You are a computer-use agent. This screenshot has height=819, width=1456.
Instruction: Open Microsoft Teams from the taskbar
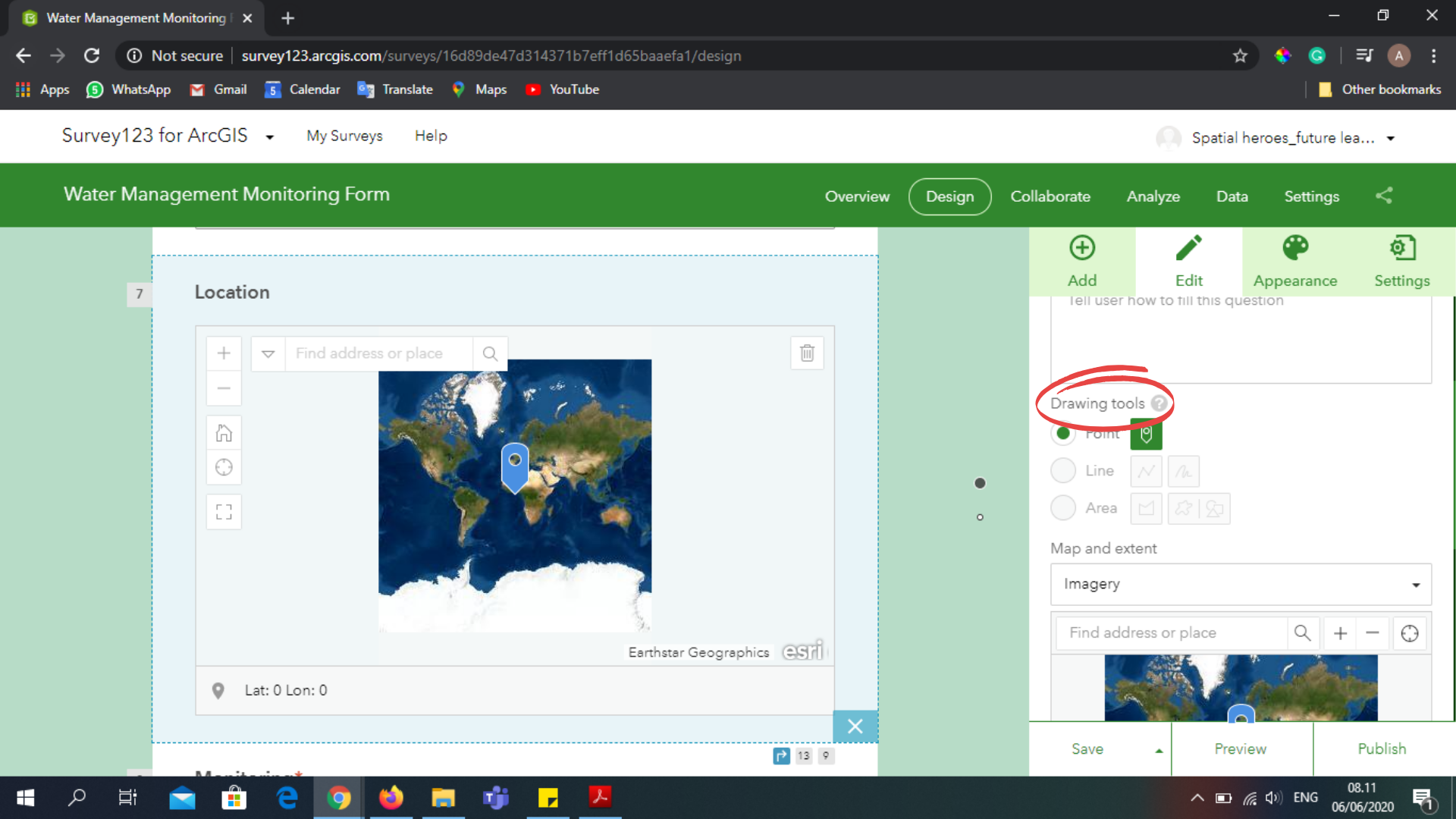click(x=495, y=798)
